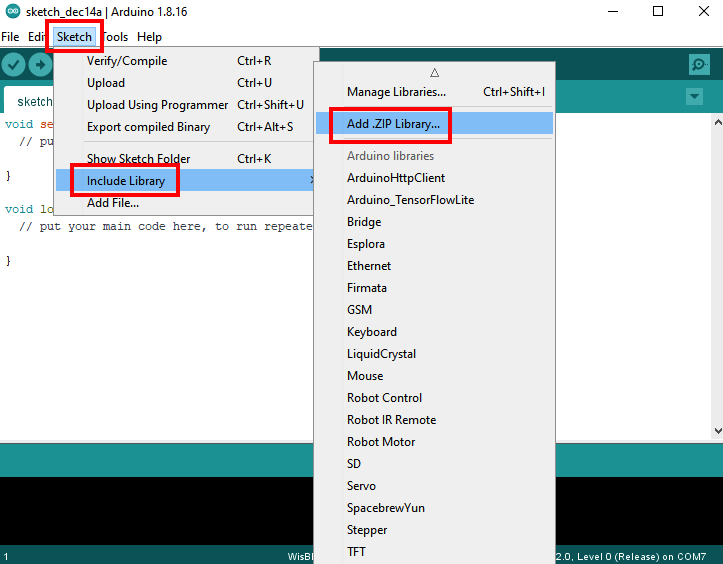The height and width of the screenshot is (564, 723).
Task: Include the Servo library
Action: point(434,486)
